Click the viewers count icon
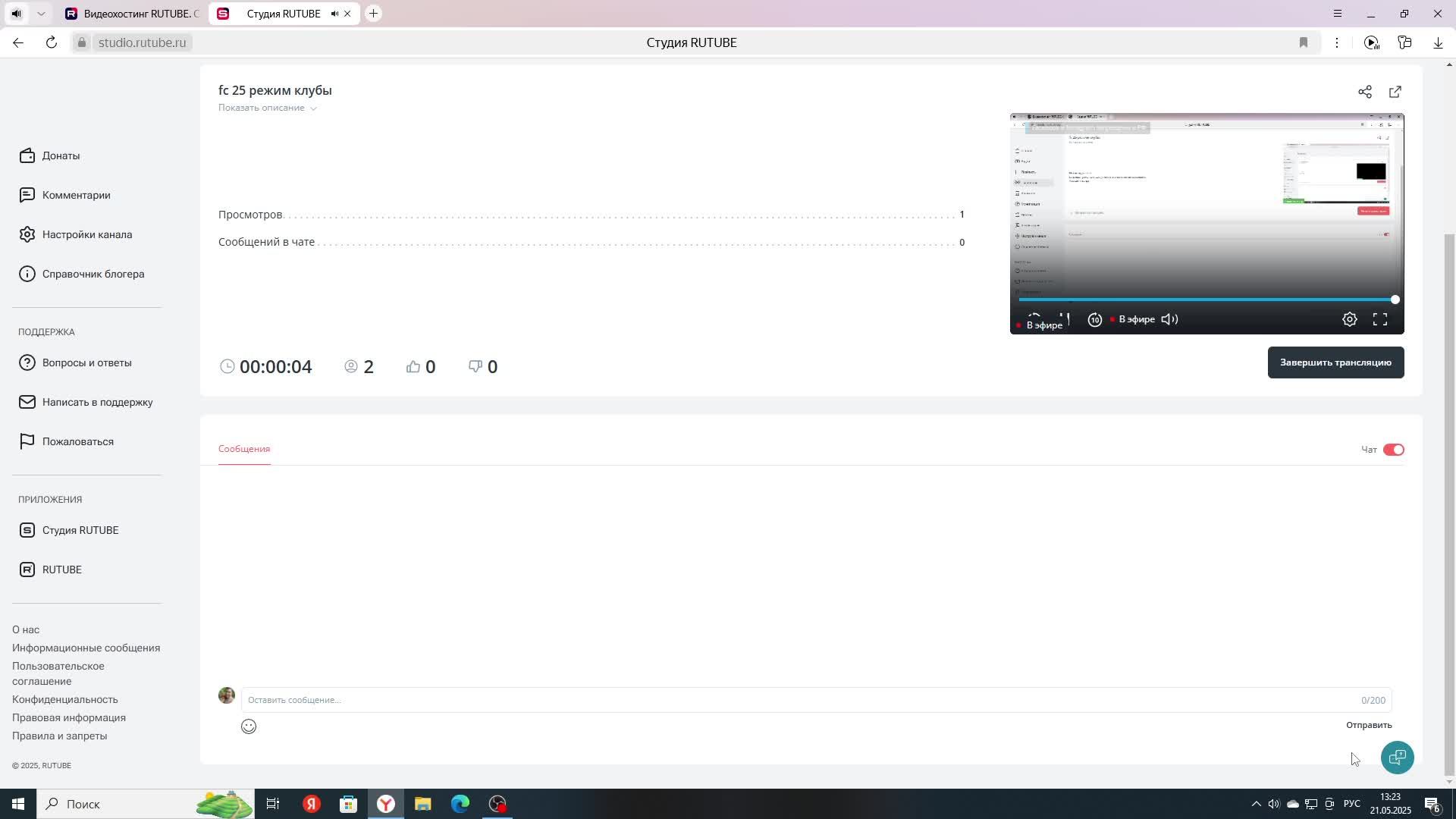The height and width of the screenshot is (819, 1456). 351,366
